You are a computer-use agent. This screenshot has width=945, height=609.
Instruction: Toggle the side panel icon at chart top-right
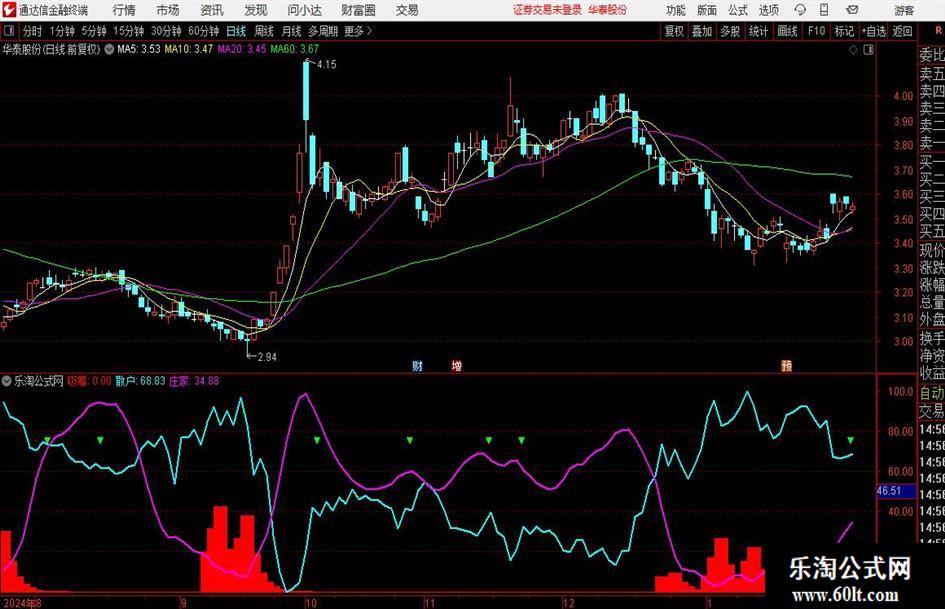868,50
